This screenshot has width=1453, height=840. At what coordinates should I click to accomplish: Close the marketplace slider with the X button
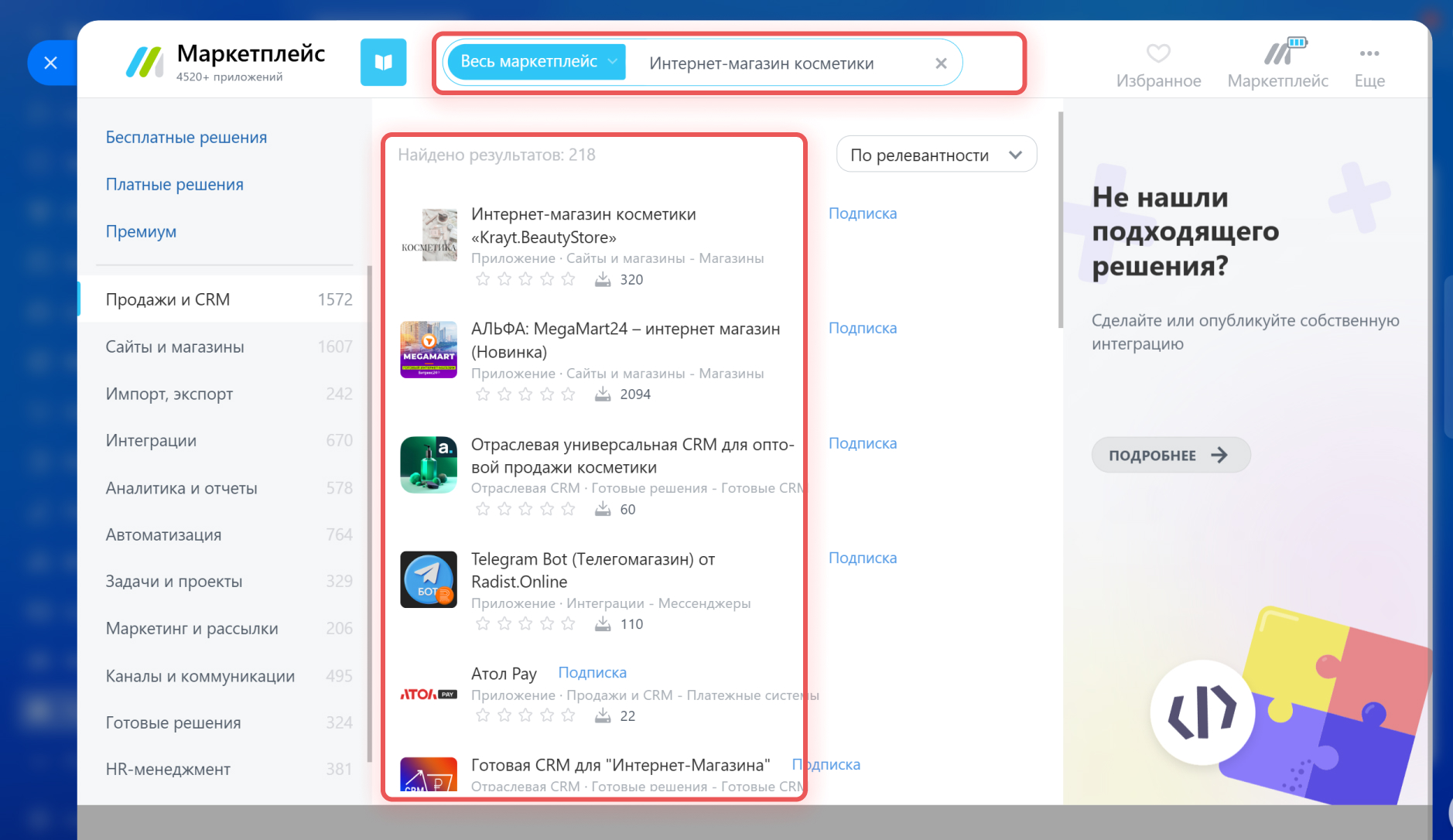coord(51,63)
